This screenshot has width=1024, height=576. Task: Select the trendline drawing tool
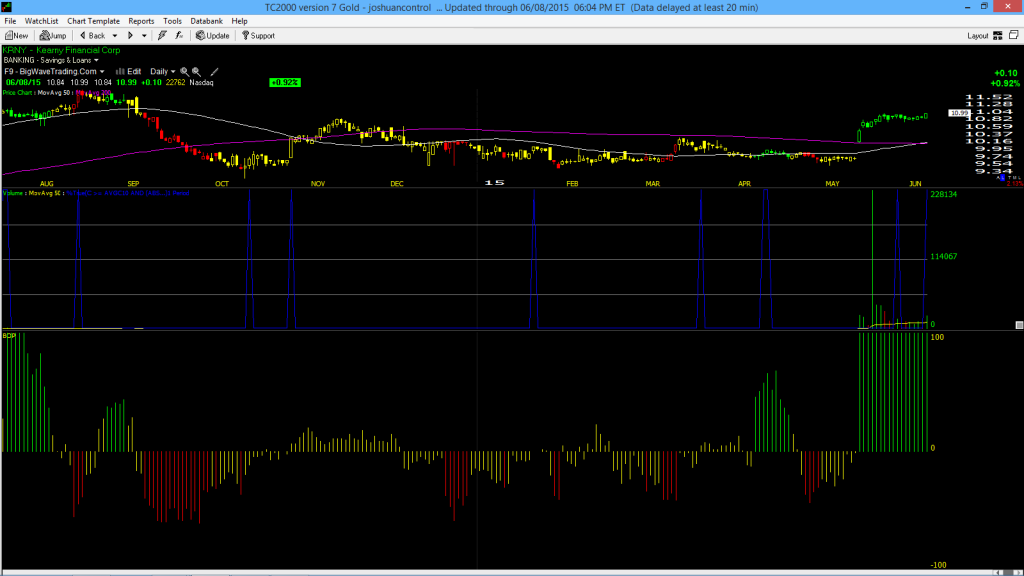[214, 71]
